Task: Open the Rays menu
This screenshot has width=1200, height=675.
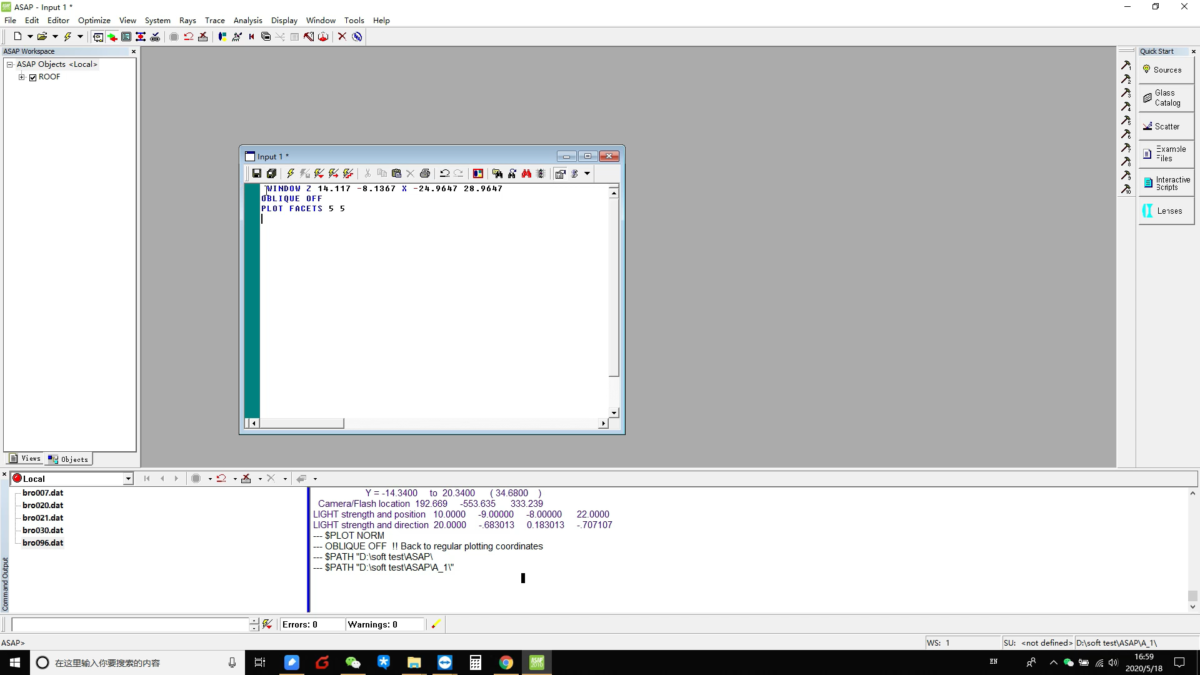Action: (x=188, y=20)
